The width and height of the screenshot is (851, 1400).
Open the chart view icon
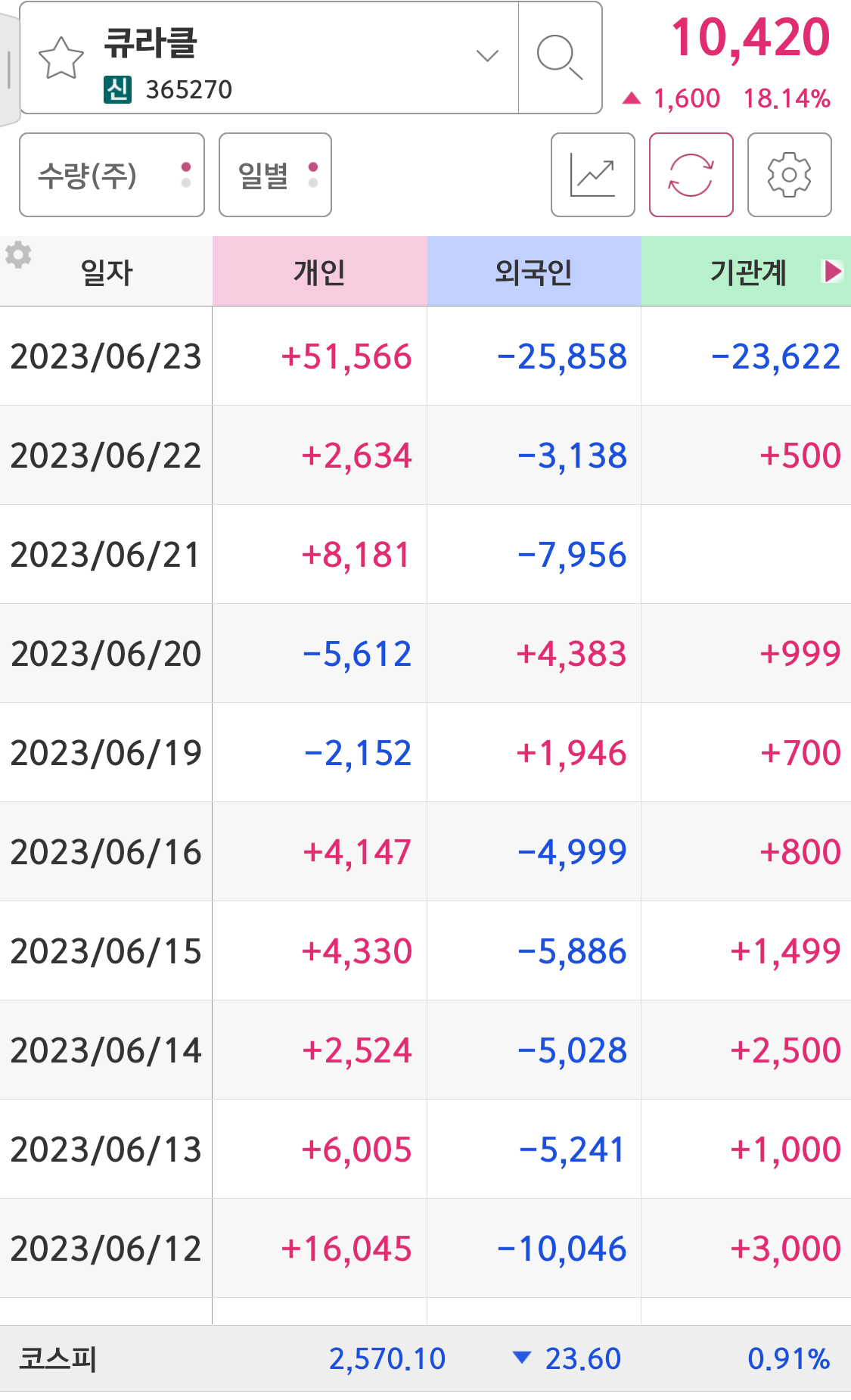pyautogui.click(x=593, y=175)
